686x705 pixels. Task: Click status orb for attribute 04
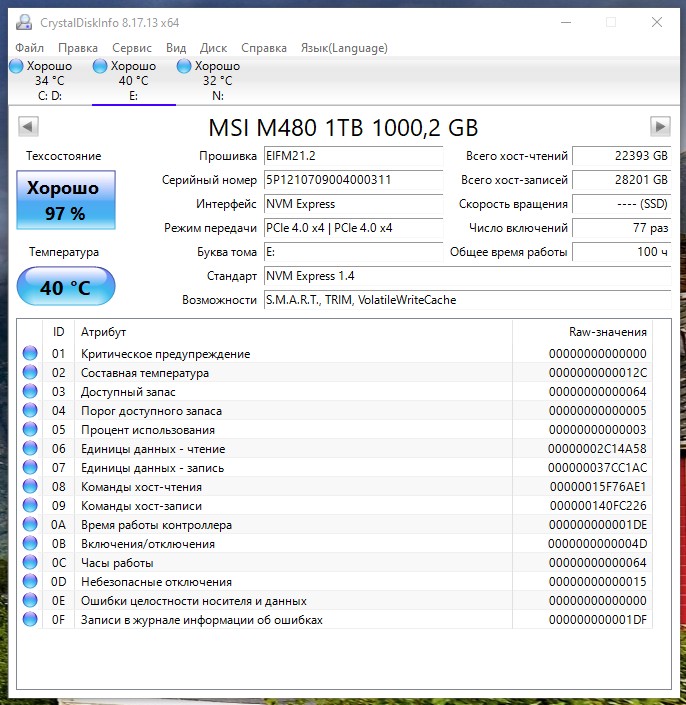pos(30,411)
